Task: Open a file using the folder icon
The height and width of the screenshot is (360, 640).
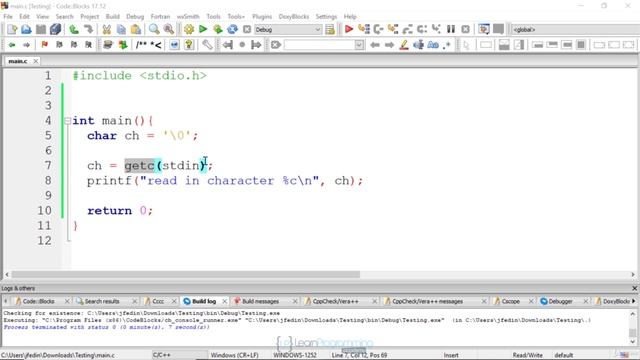Action: click(x=26, y=29)
